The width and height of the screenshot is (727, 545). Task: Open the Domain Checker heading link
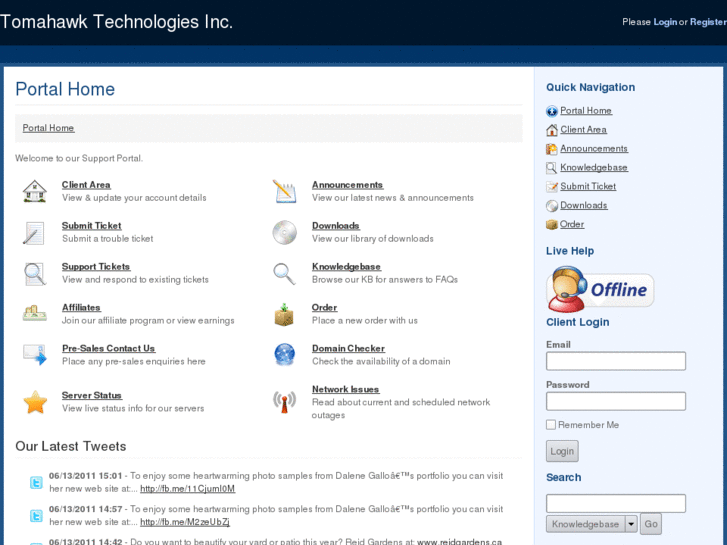pyautogui.click(x=348, y=348)
